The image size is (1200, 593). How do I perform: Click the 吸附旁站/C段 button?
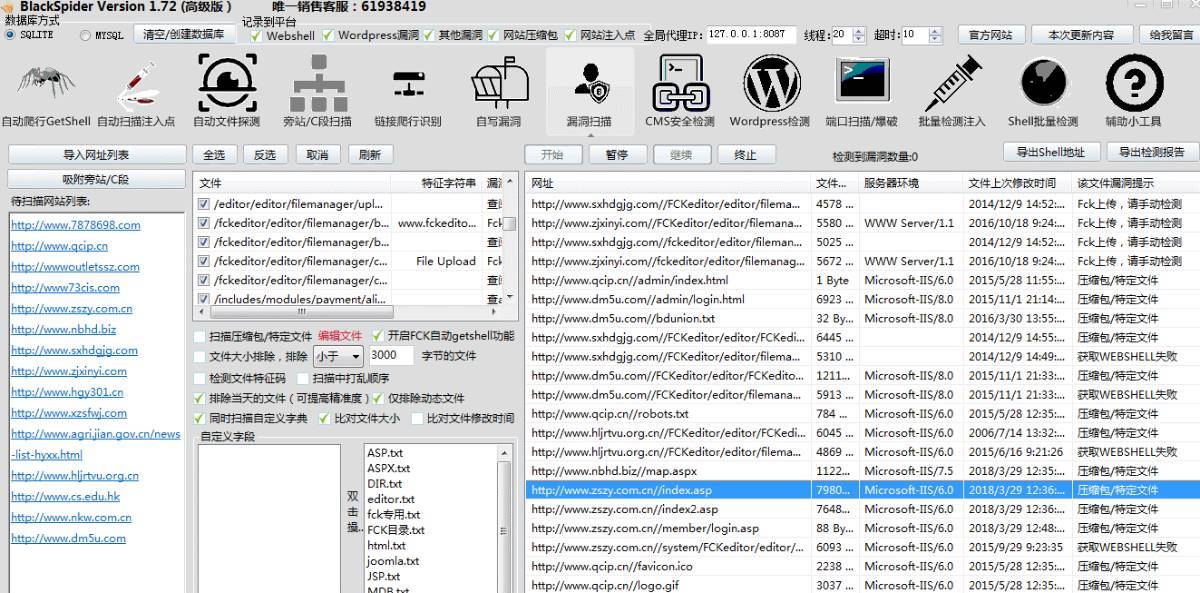pos(96,179)
